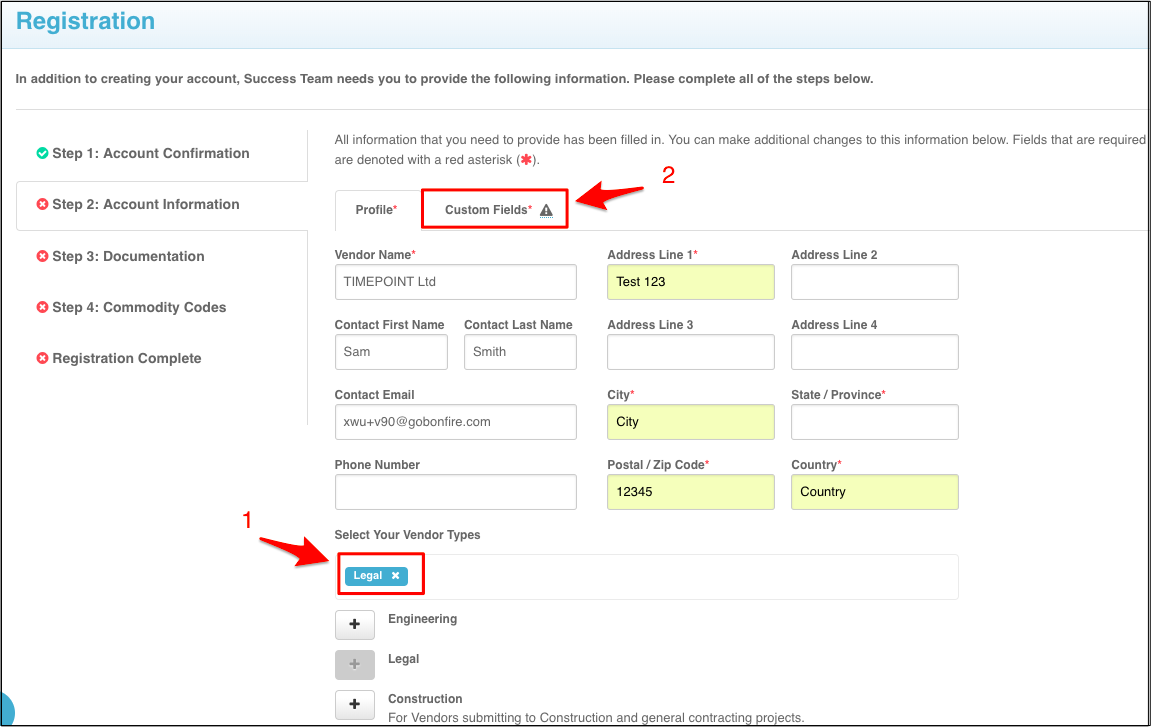Click inside the selected vendor types box
Viewport: 1151px width, 727px height.
[x=680, y=577]
